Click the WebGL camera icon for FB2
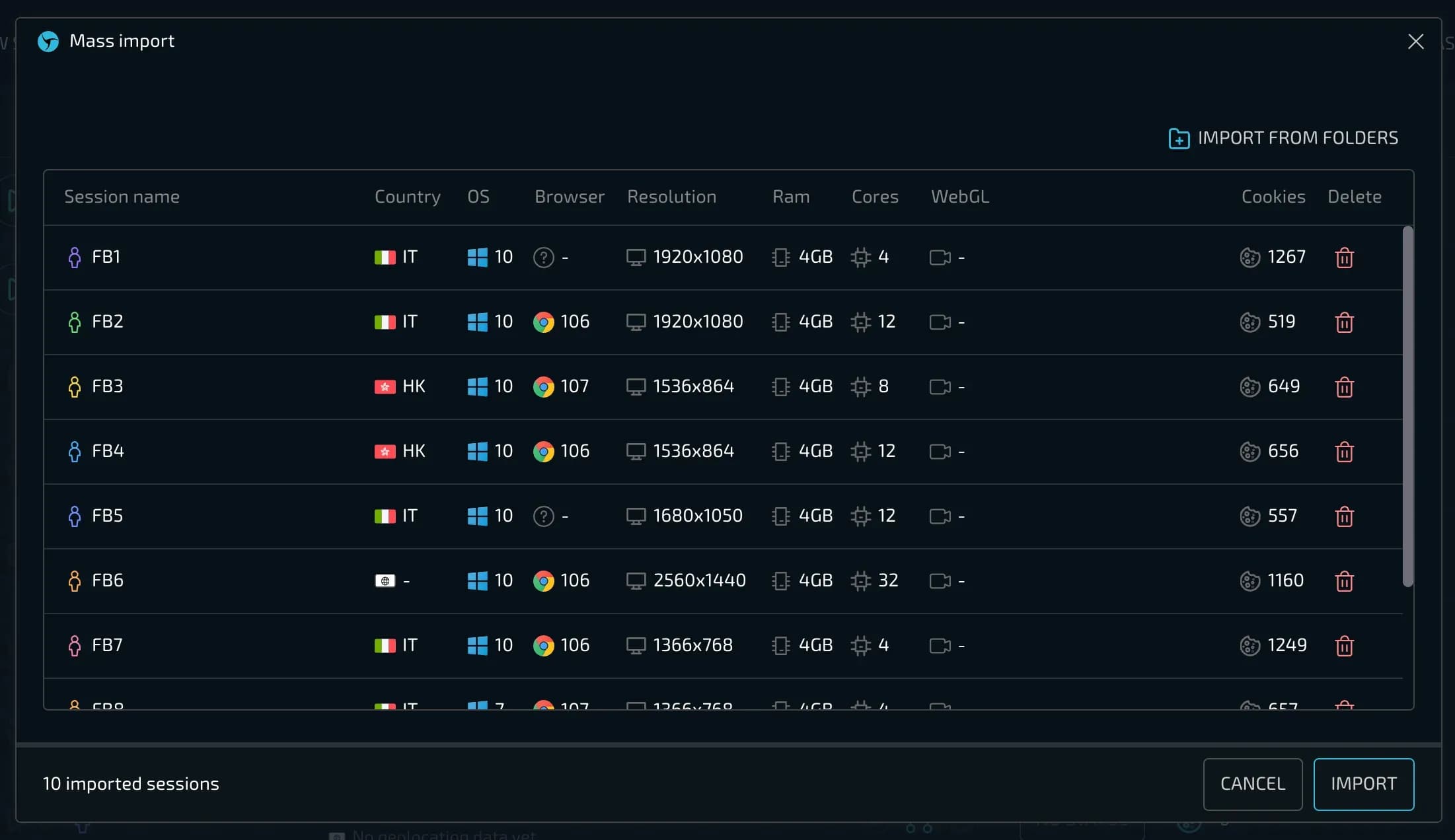The width and height of the screenshot is (1455, 840). click(x=940, y=322)
